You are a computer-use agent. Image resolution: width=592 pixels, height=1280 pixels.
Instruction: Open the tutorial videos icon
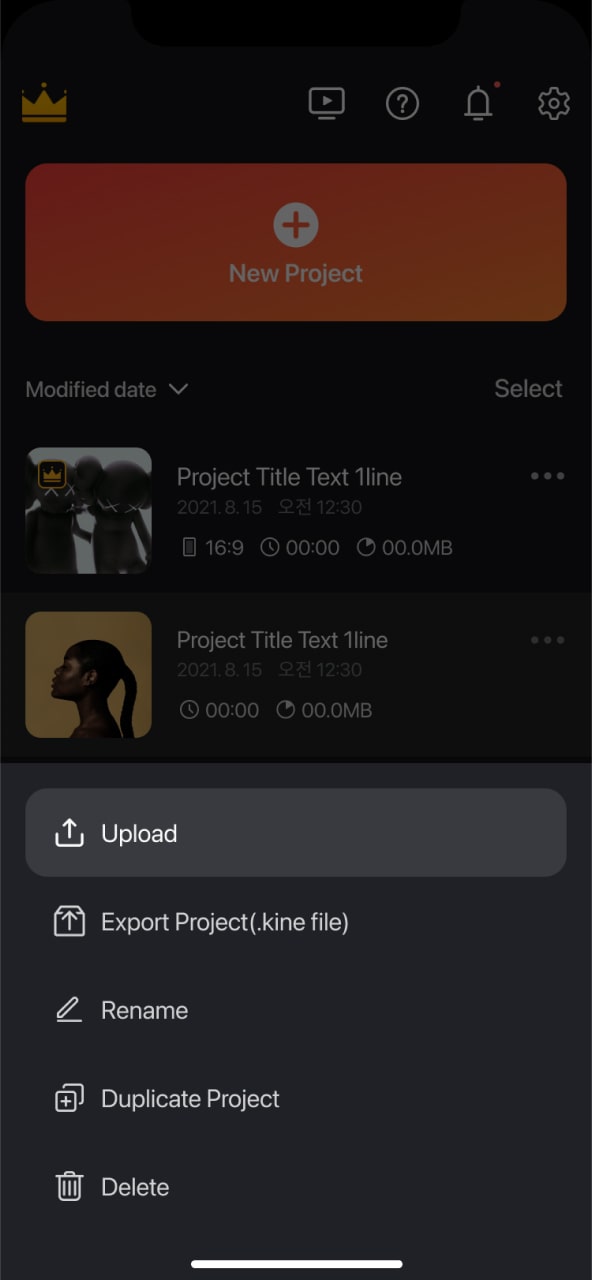[327, 103]
